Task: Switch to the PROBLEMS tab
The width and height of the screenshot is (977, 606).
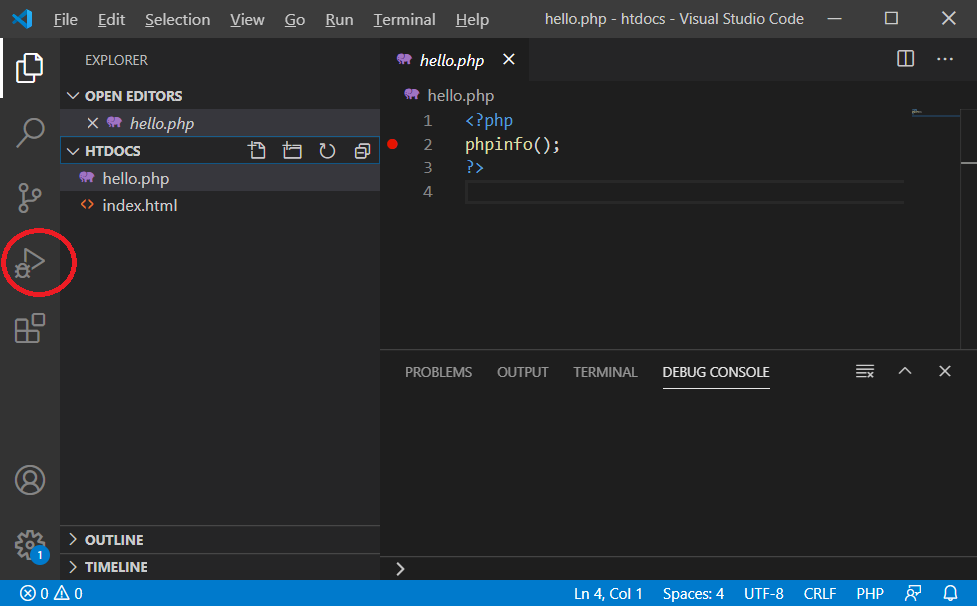Action: coord(438,372)
